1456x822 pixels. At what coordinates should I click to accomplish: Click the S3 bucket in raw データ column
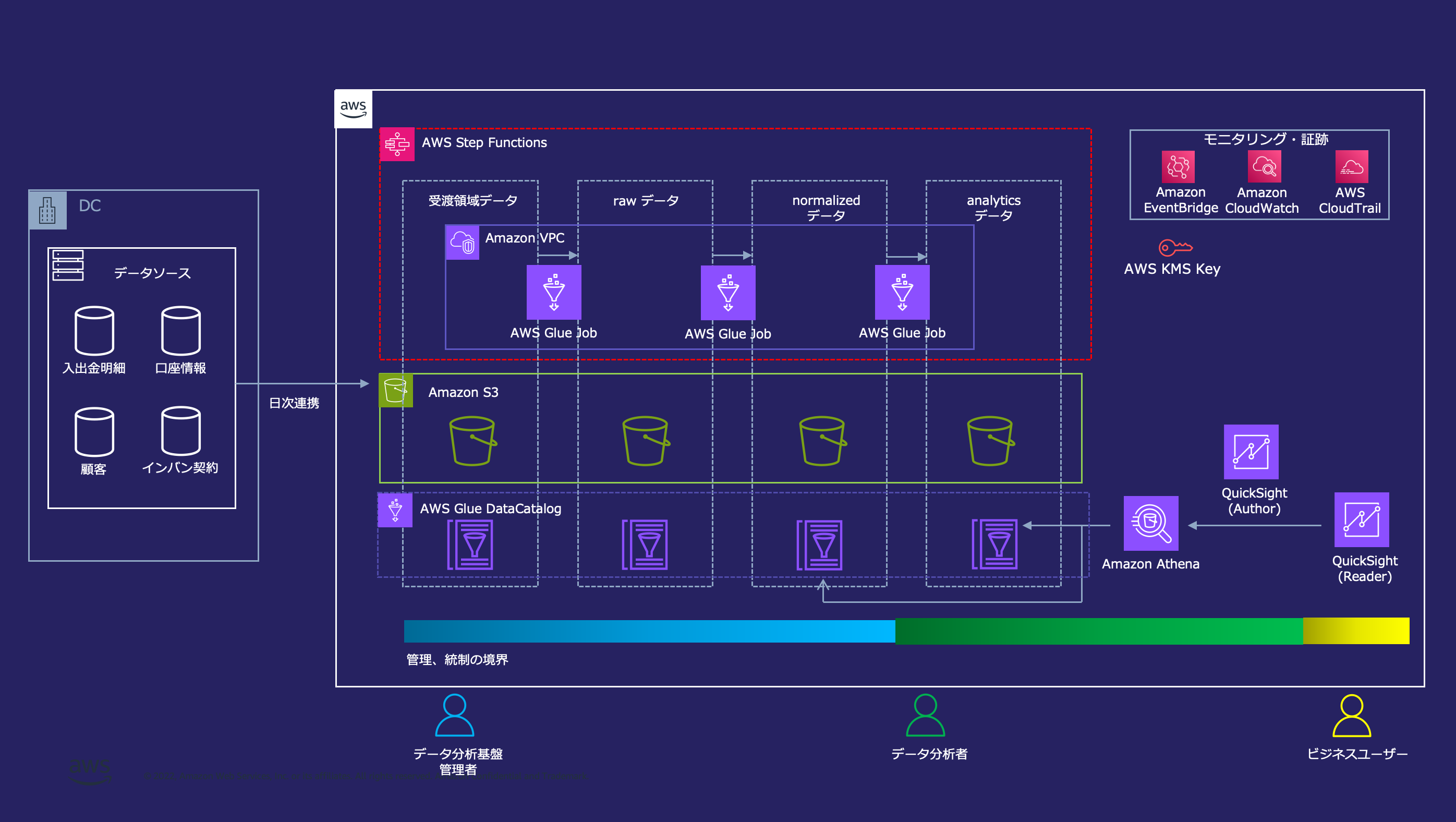click(x=646, y=441)
